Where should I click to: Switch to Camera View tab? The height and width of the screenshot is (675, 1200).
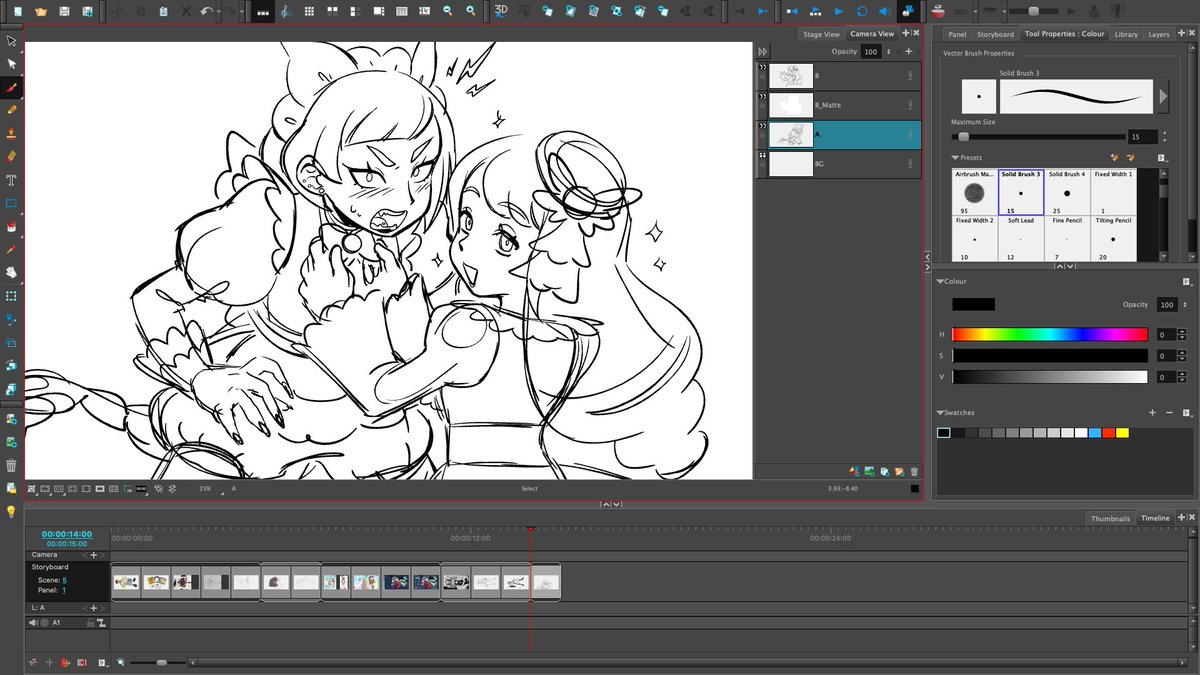click(x=871, y=34)
